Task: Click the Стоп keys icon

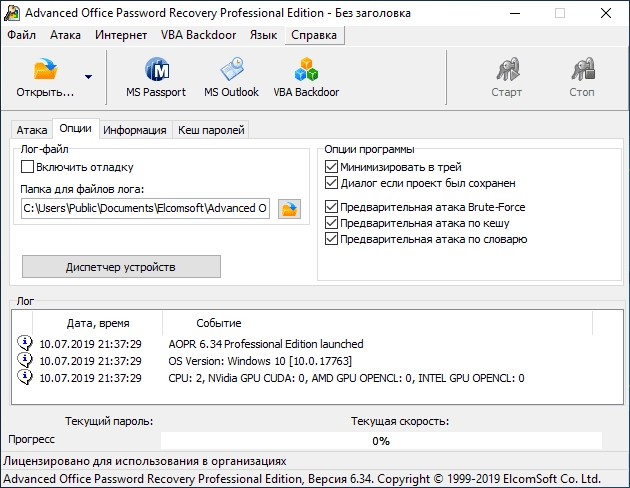Action: coord(583,69)
